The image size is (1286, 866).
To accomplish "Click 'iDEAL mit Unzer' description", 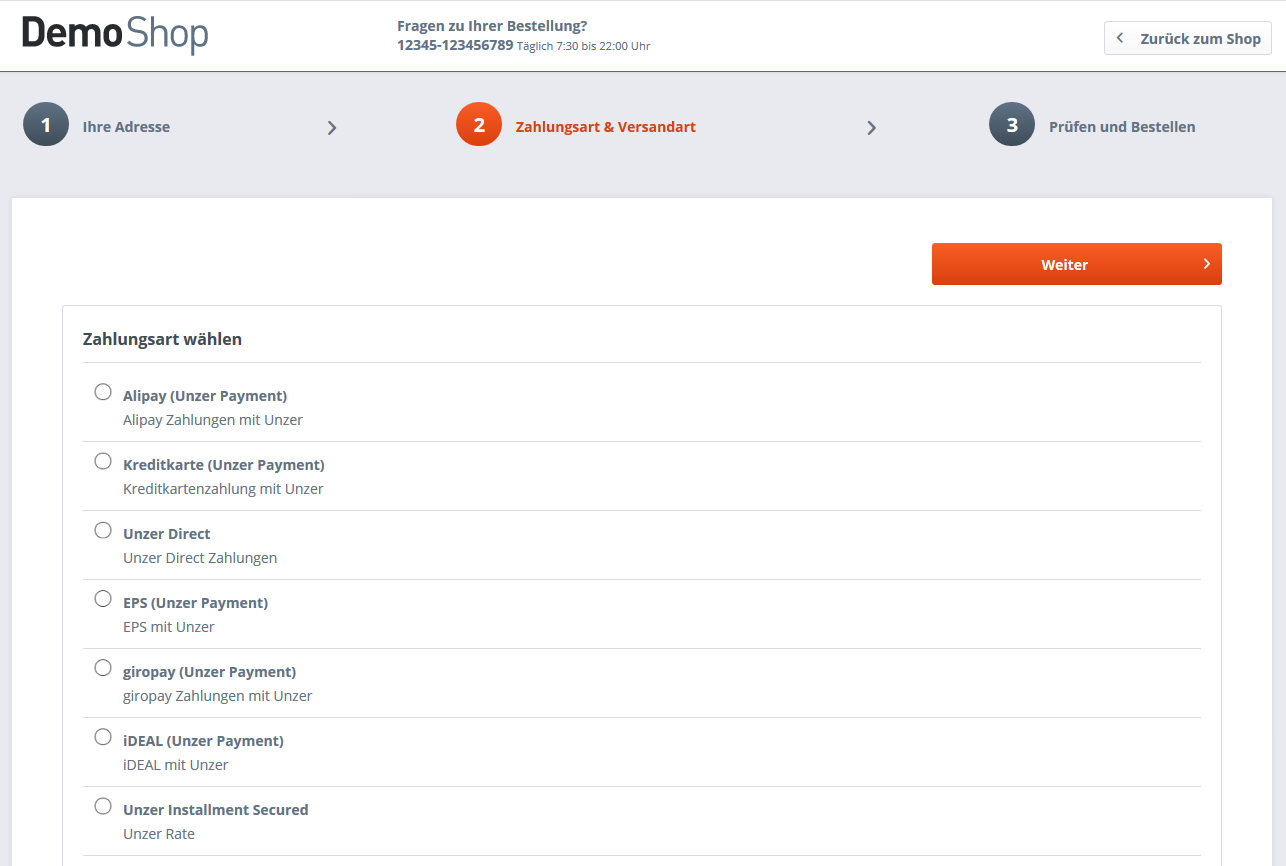I will pyautogui.click(x=176, y=765).
